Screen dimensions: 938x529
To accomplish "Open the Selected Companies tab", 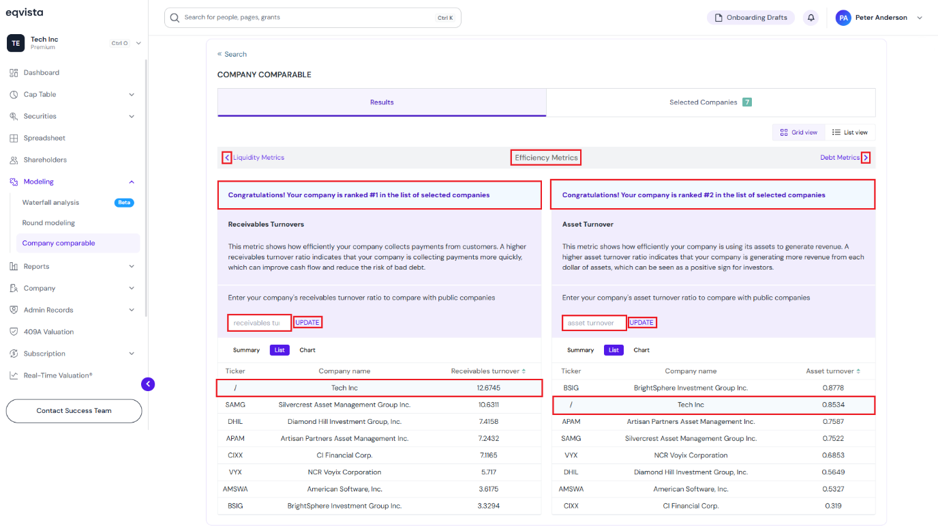I will click(x=711, y=102).
